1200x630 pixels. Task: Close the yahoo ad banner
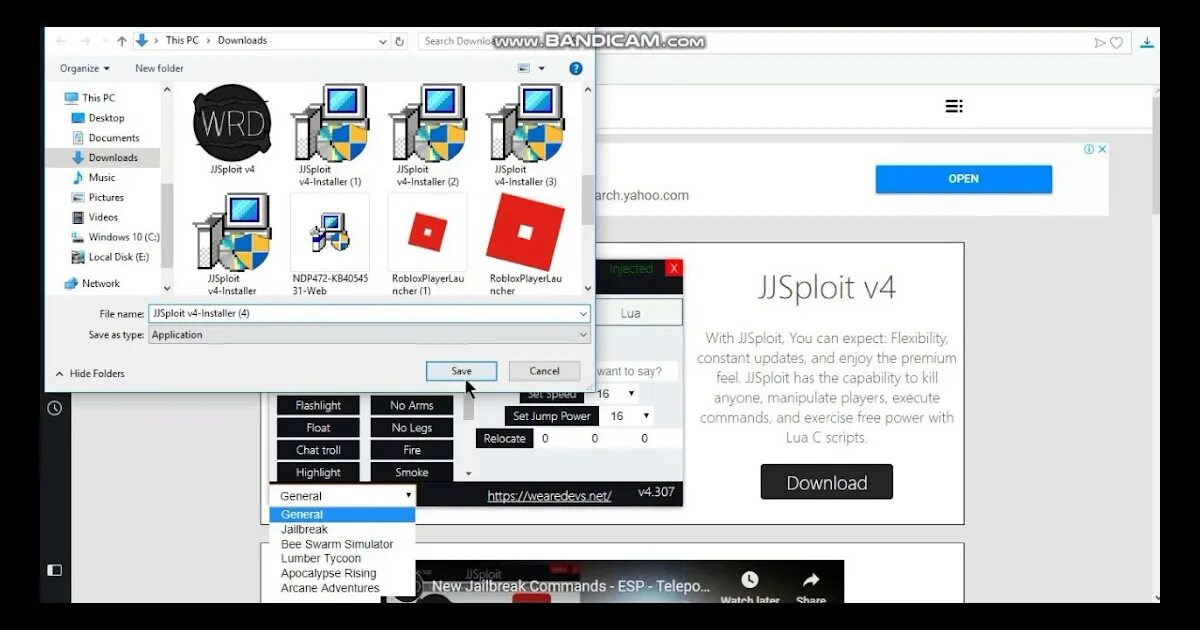(1102, 149)
